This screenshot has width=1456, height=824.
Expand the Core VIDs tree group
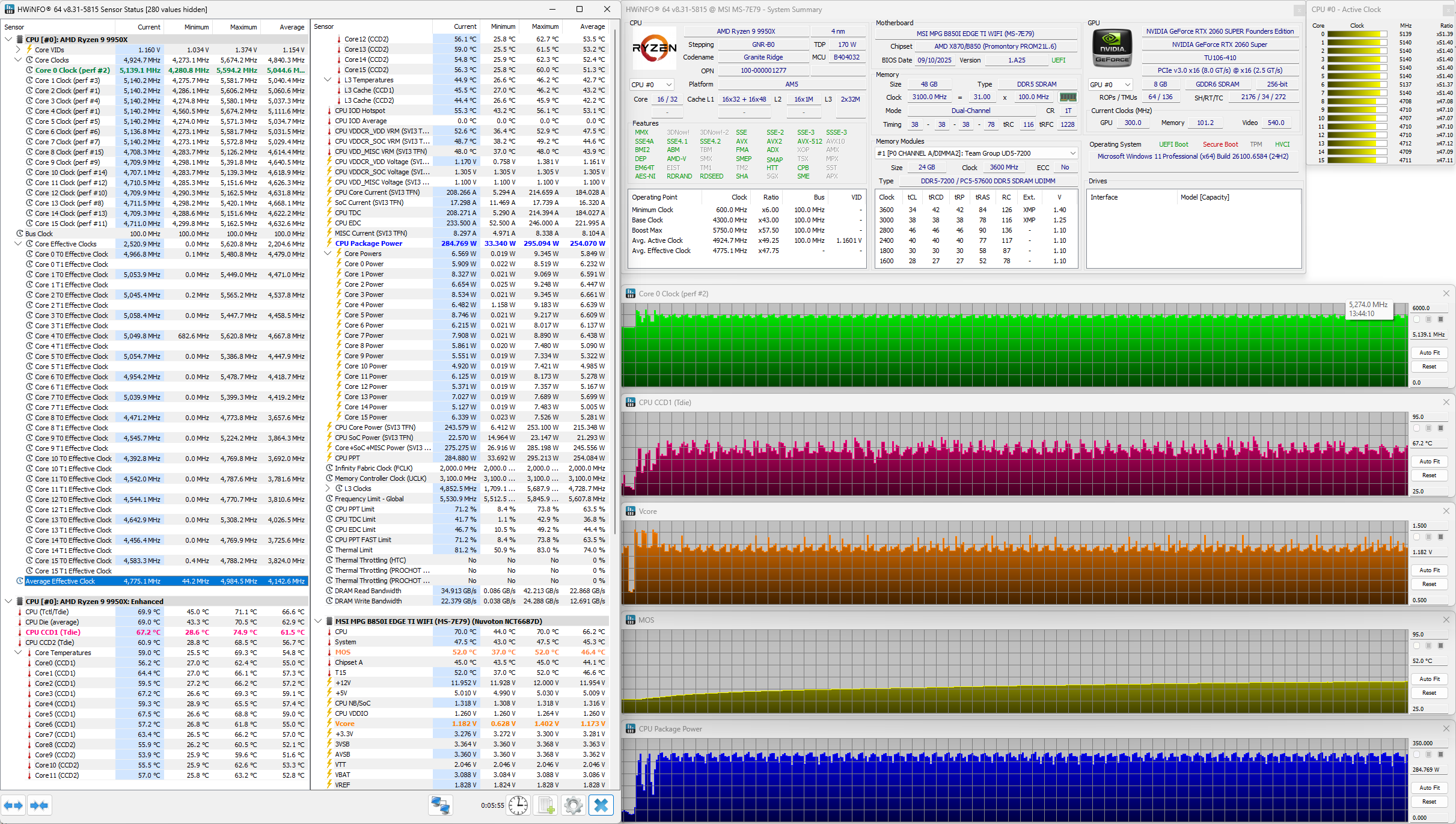[x=18, y=50]
